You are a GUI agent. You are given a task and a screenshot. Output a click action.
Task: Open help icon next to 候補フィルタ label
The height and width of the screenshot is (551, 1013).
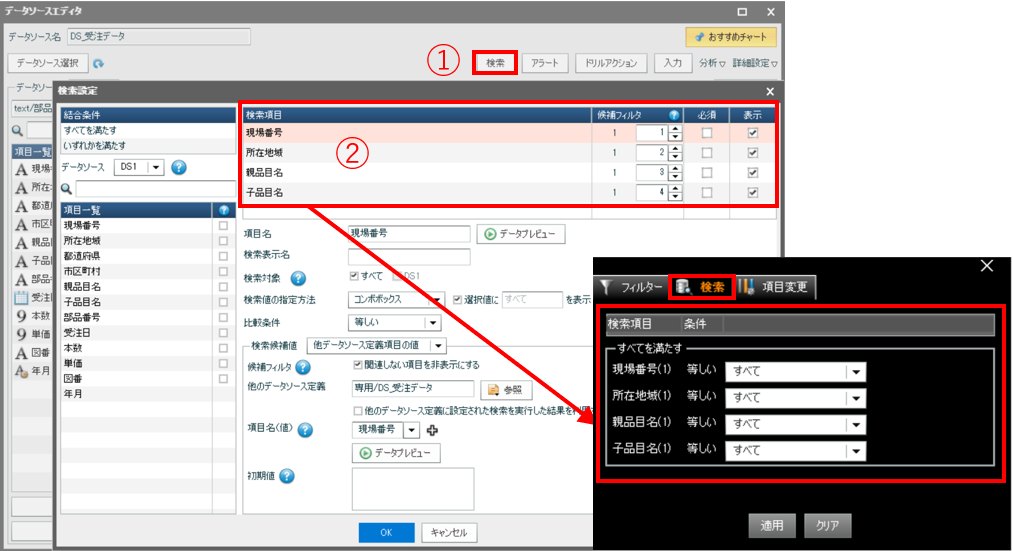pos(304,367)
